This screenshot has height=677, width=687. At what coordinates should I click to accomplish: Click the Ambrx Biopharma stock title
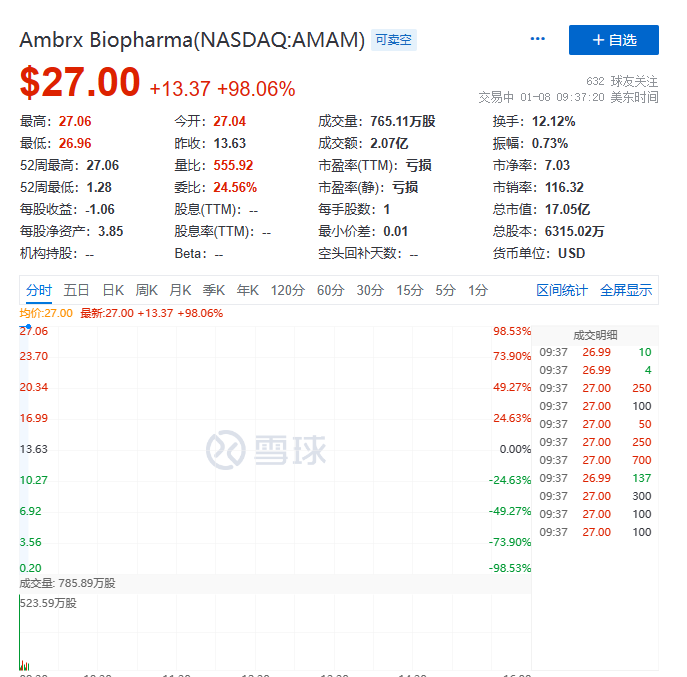(x=192, y=40)
